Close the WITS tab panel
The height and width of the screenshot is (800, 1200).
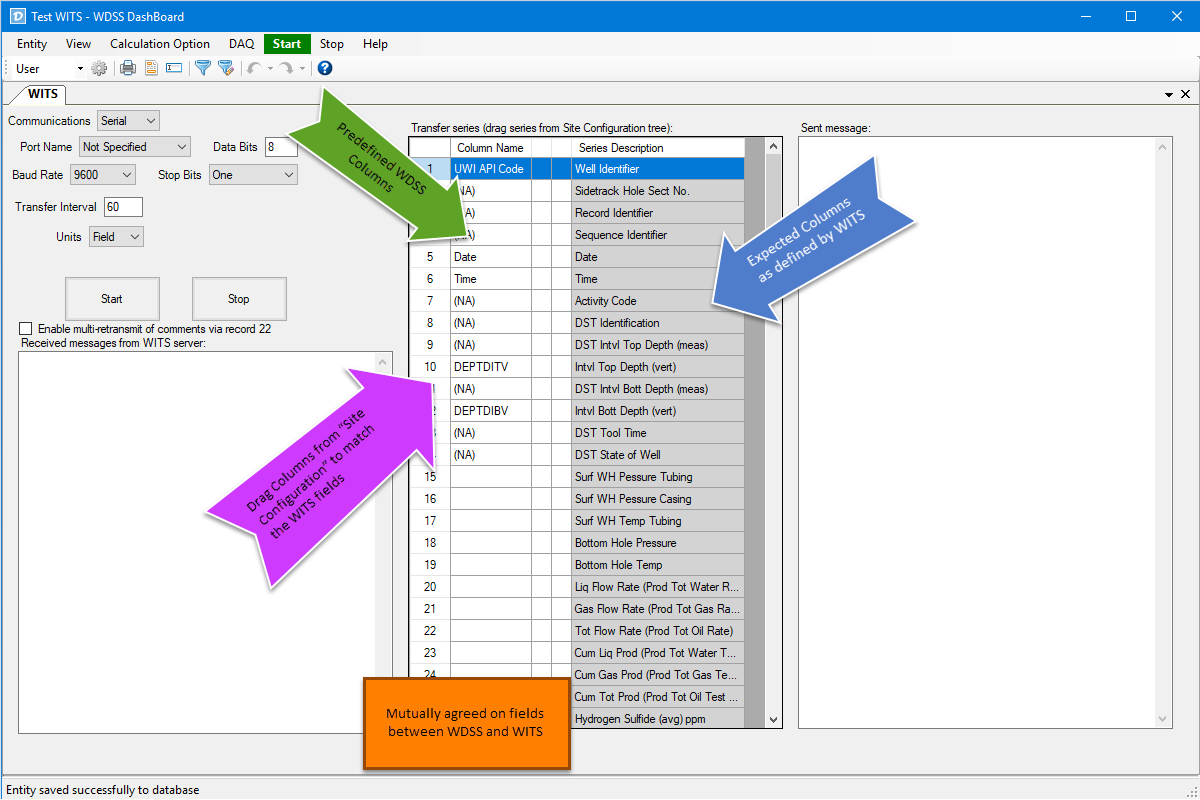(1186, 94)
